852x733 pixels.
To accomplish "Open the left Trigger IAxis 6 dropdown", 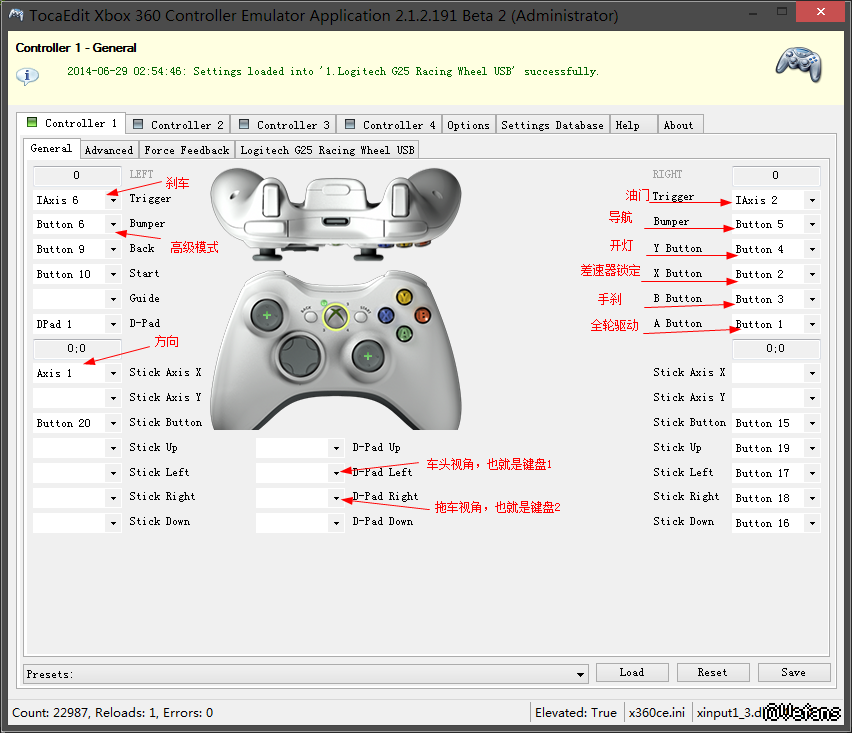I will point(113,201).
